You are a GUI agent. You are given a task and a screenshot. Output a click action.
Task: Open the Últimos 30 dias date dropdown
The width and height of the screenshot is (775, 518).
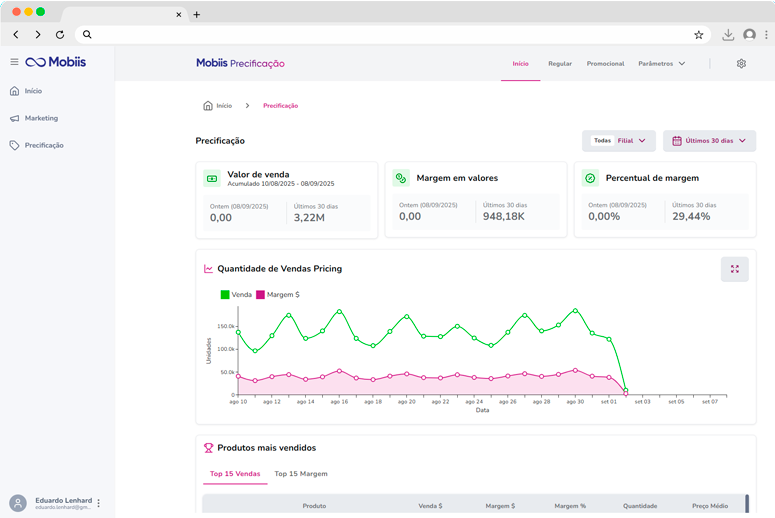tap(709, 141)
